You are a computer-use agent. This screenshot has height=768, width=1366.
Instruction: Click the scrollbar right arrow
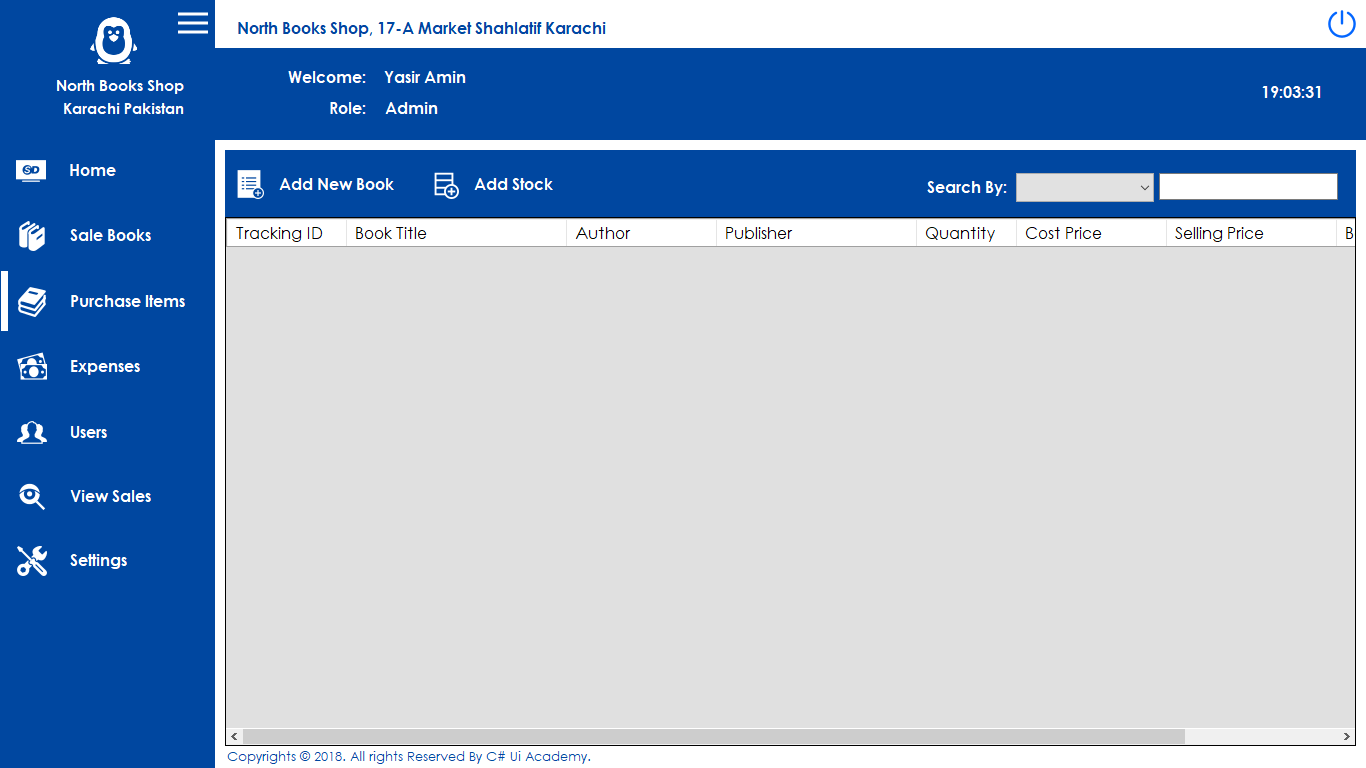click(1347, 737)
